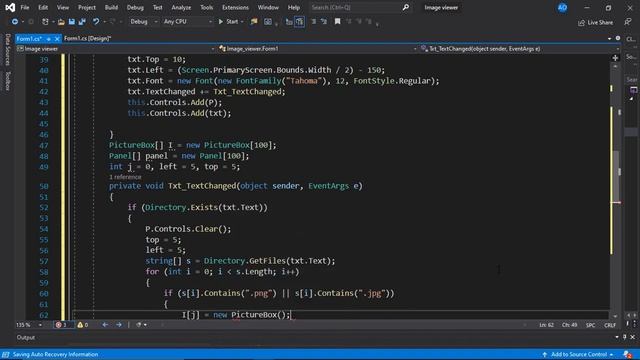Navigate to next issue with right arrow

pos(119,325)
